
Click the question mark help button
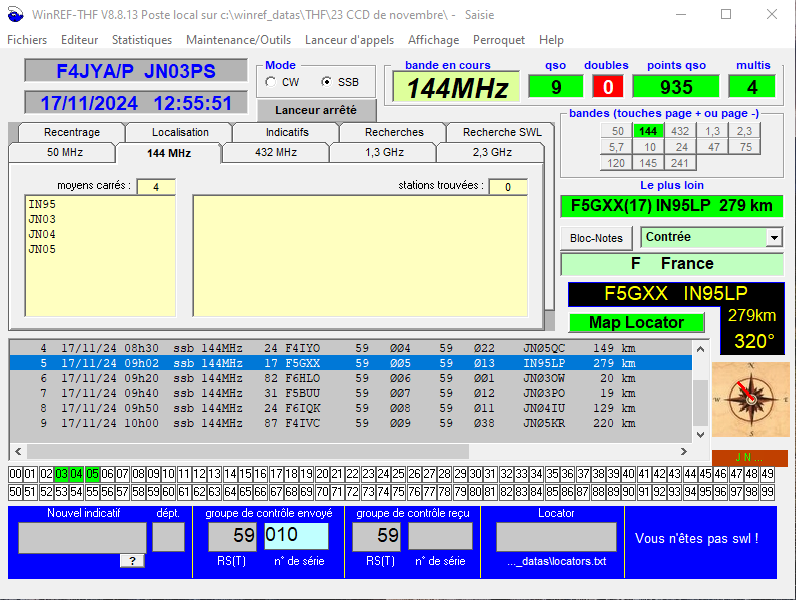tap(132, 561)
